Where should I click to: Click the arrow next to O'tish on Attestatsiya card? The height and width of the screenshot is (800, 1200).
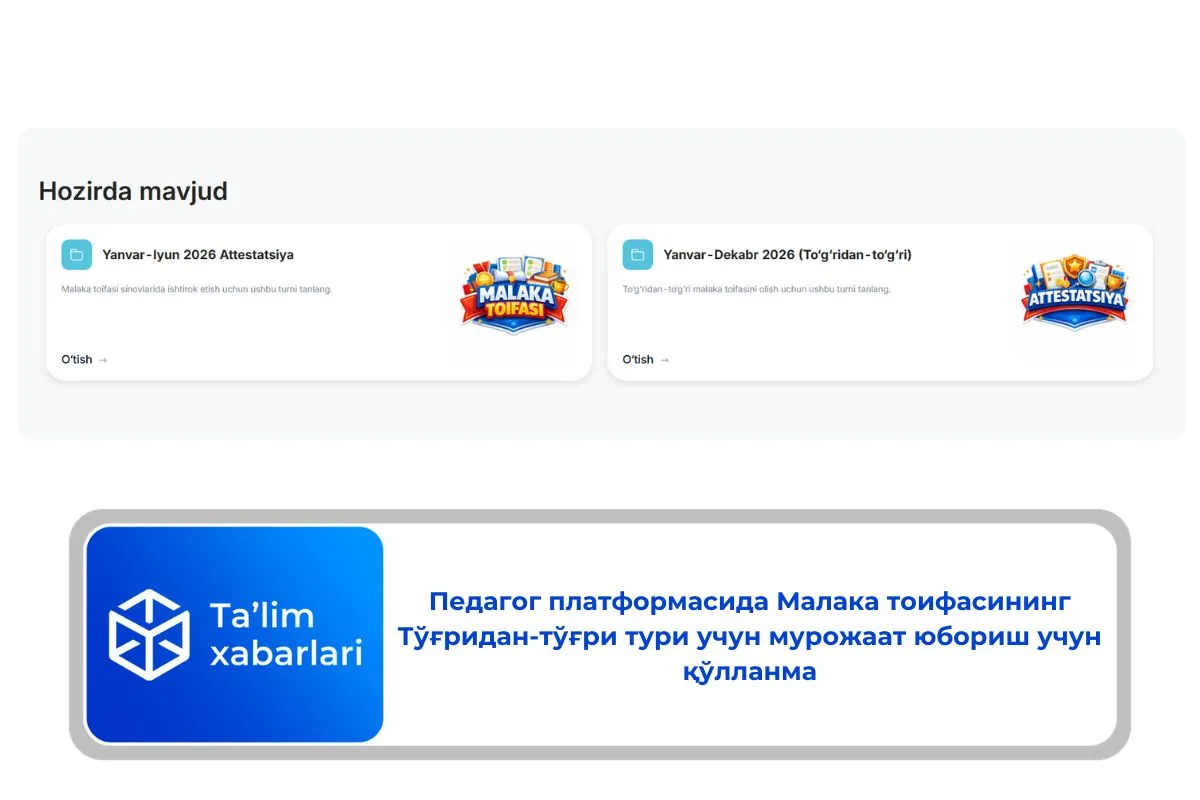click(103, 360)
